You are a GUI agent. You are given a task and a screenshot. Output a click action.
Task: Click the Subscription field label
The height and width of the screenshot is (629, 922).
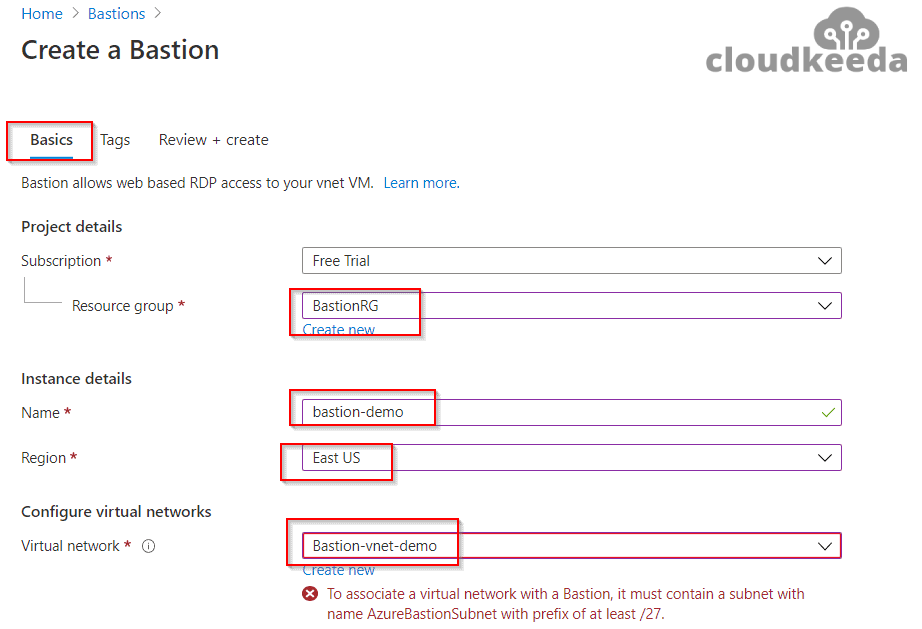(x=61, y=261)
